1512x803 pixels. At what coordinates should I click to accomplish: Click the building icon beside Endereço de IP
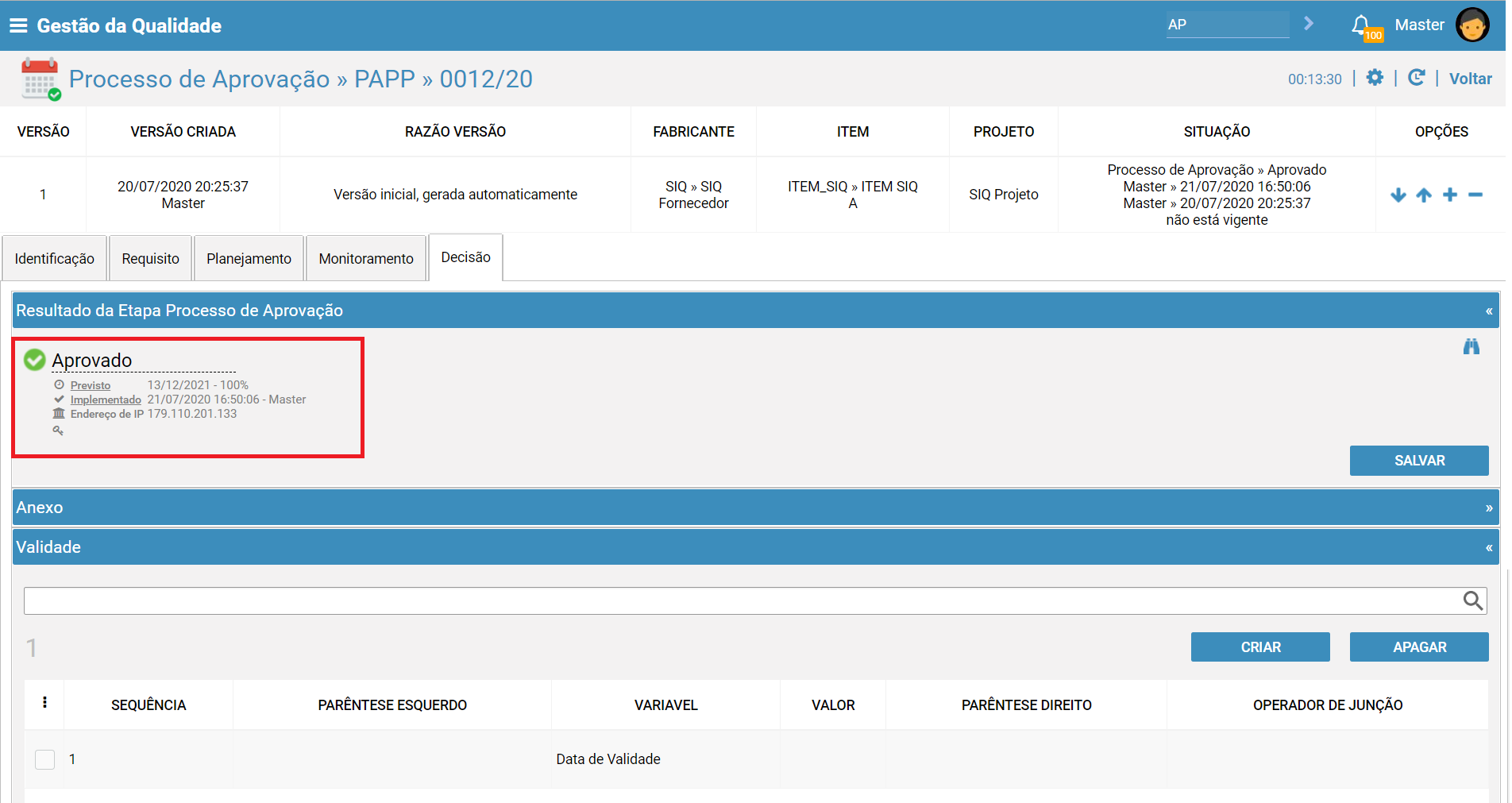click(59, 414)
